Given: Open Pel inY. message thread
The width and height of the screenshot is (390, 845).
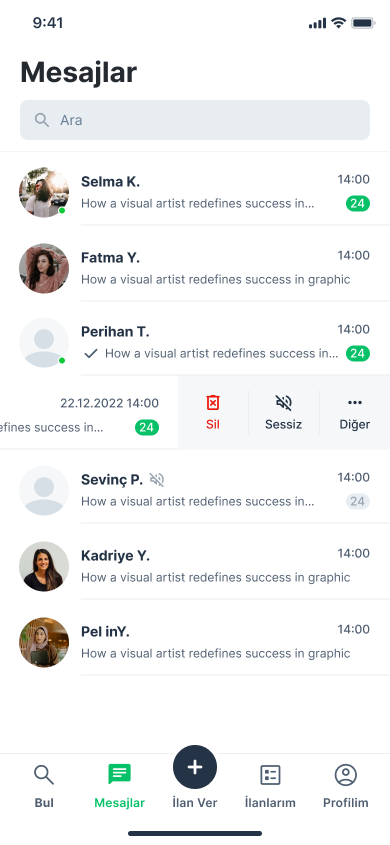Looking at the screenshot, I should click(195, 642).
